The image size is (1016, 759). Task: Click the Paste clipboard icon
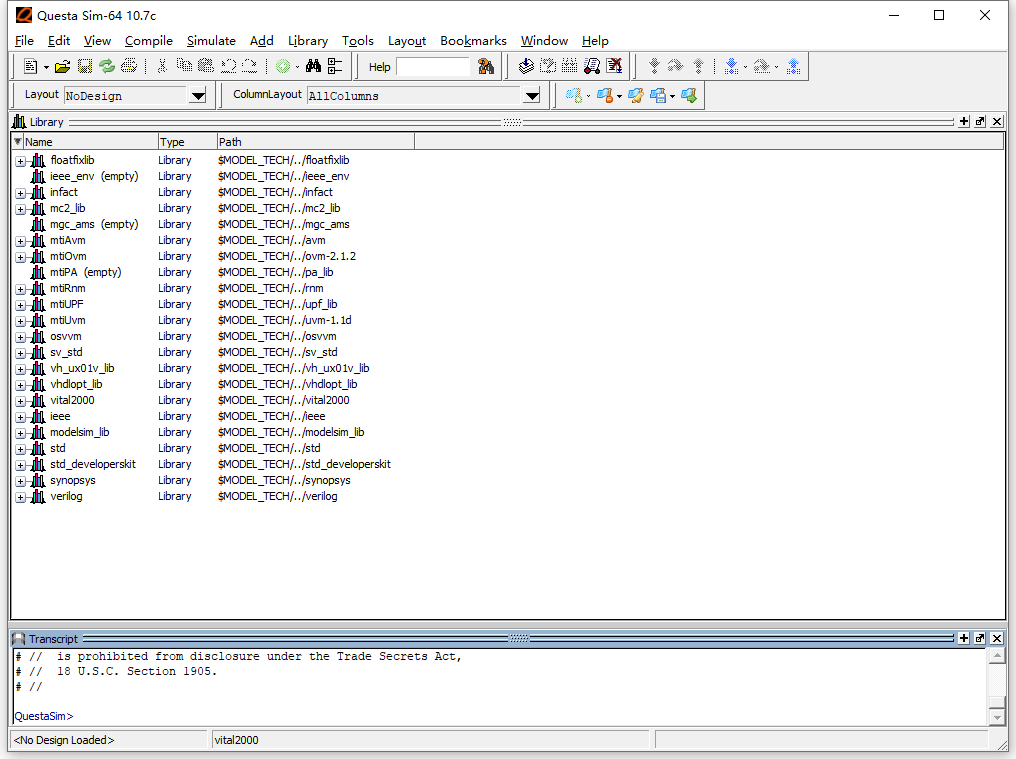tap(206, 66)
